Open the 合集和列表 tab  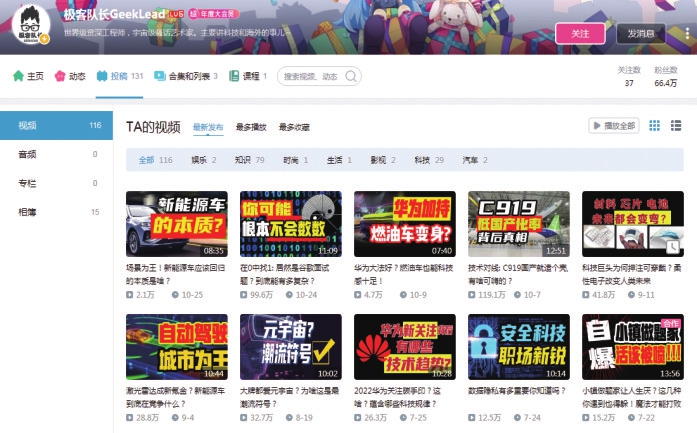[186, 76]
